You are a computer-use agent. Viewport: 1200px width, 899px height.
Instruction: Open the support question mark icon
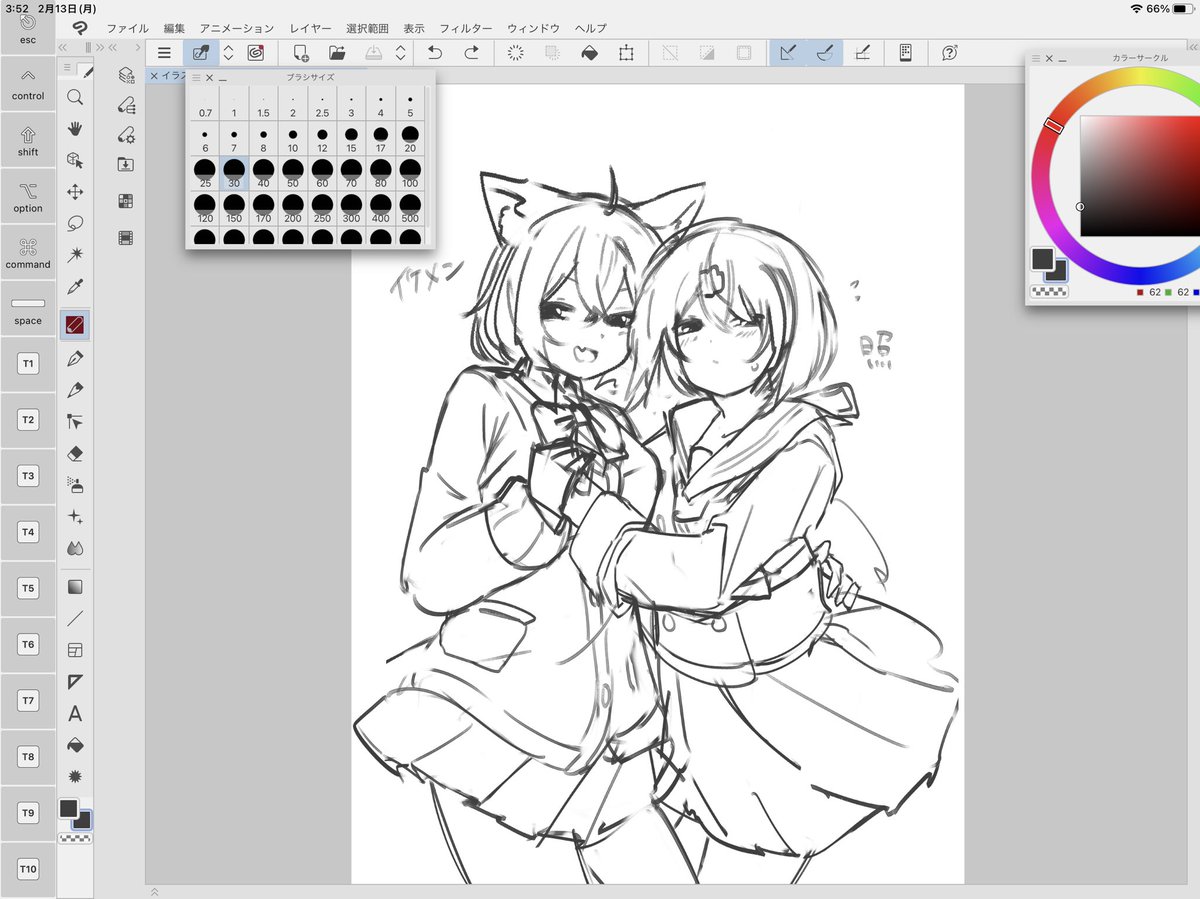click(x=949, y=53)
